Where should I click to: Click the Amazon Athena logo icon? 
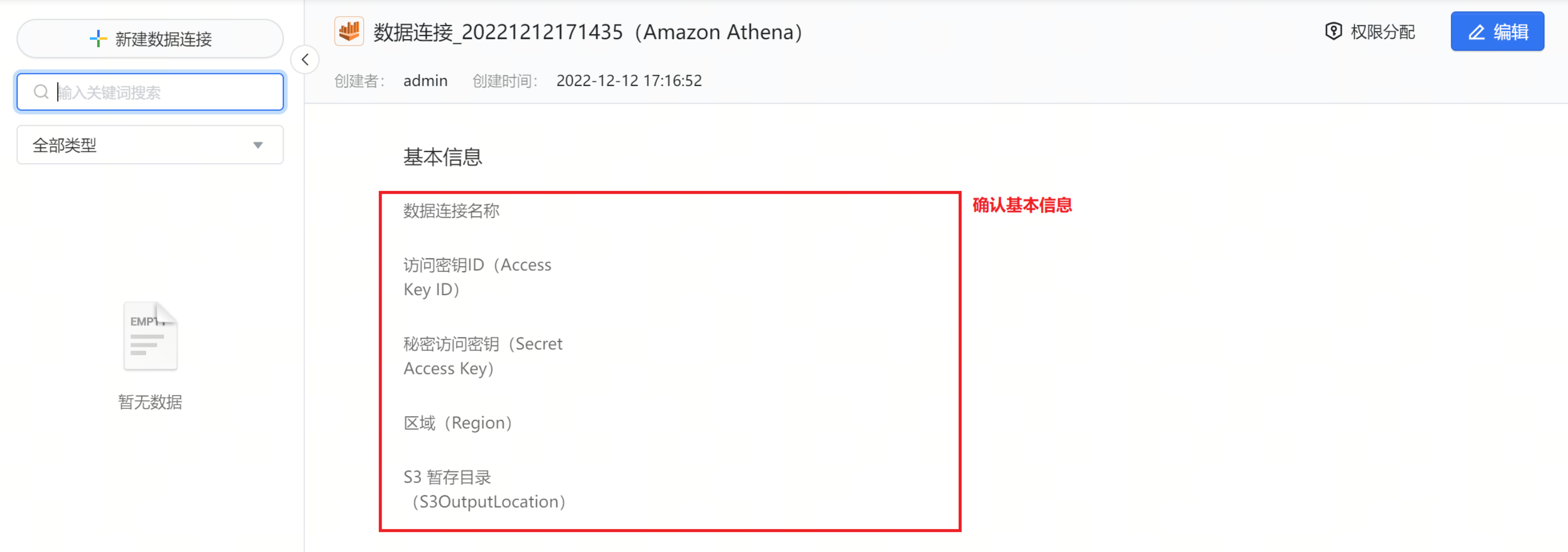coord(349,31)
